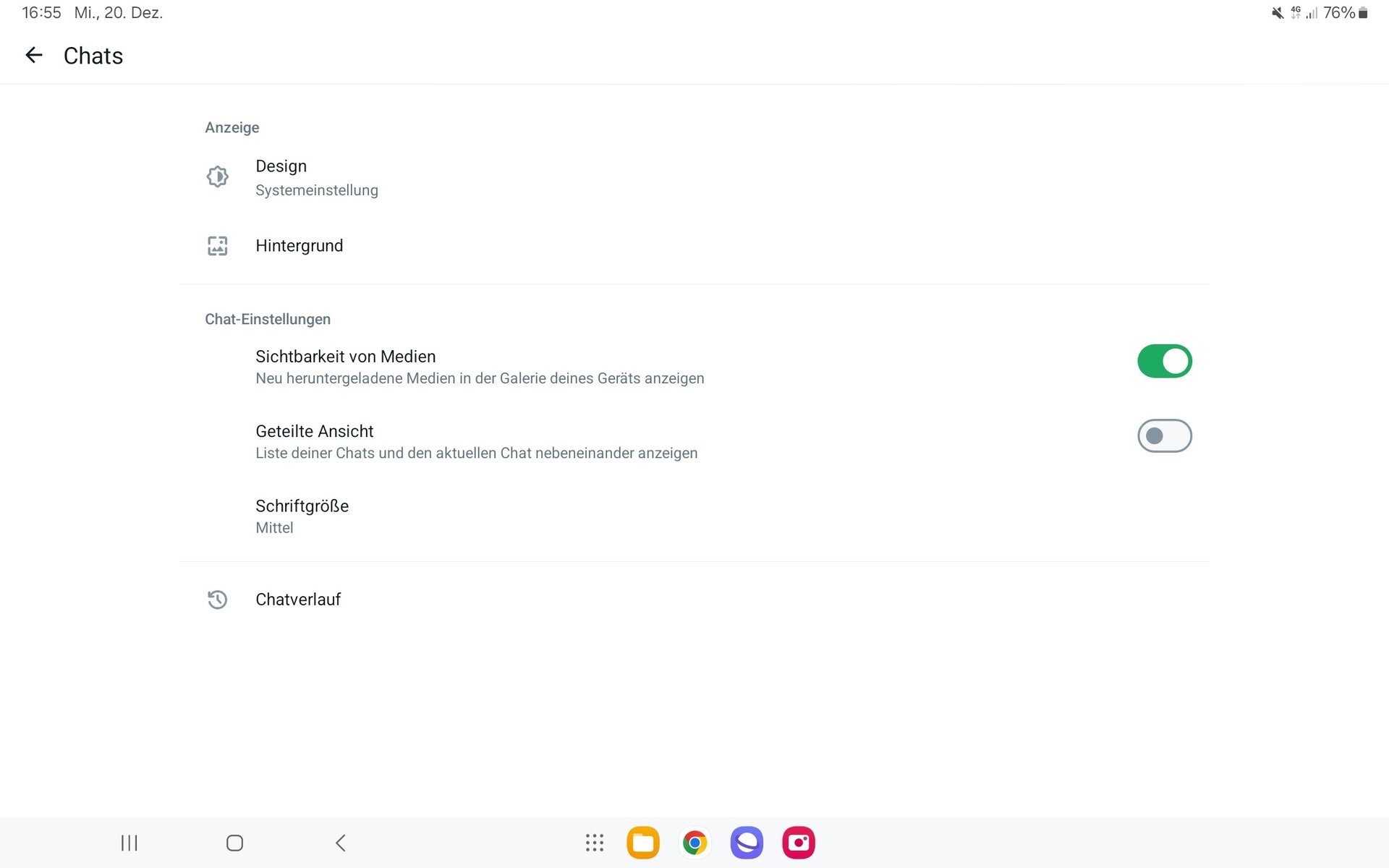Tap the system back chevron button
Screen dimensions: 1389x868
pyautogui.click(x=340, y=843)
